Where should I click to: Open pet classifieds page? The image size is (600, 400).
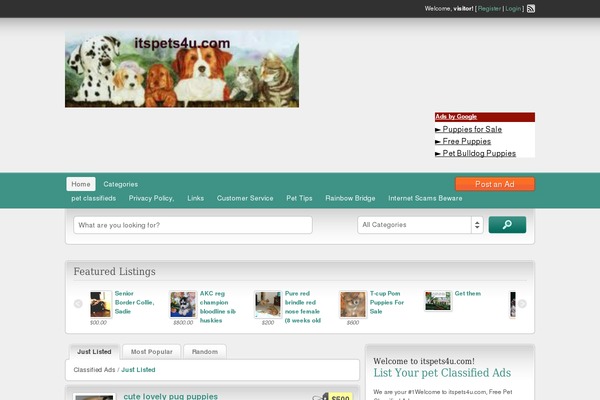click(x=93, y=198)
